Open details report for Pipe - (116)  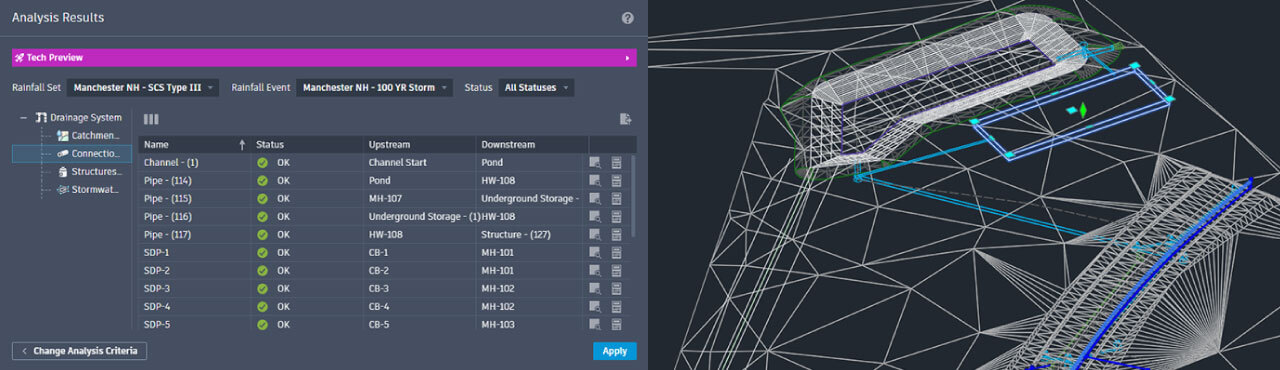pos(617,216)
